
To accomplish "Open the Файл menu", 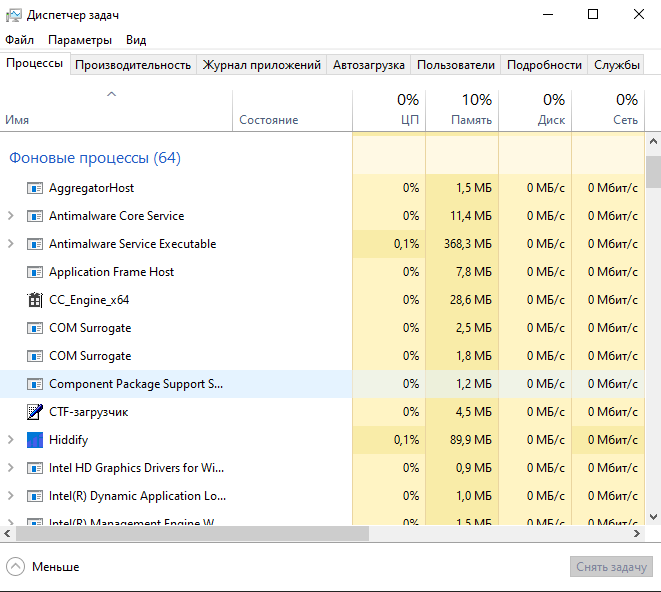I will 19,40.
